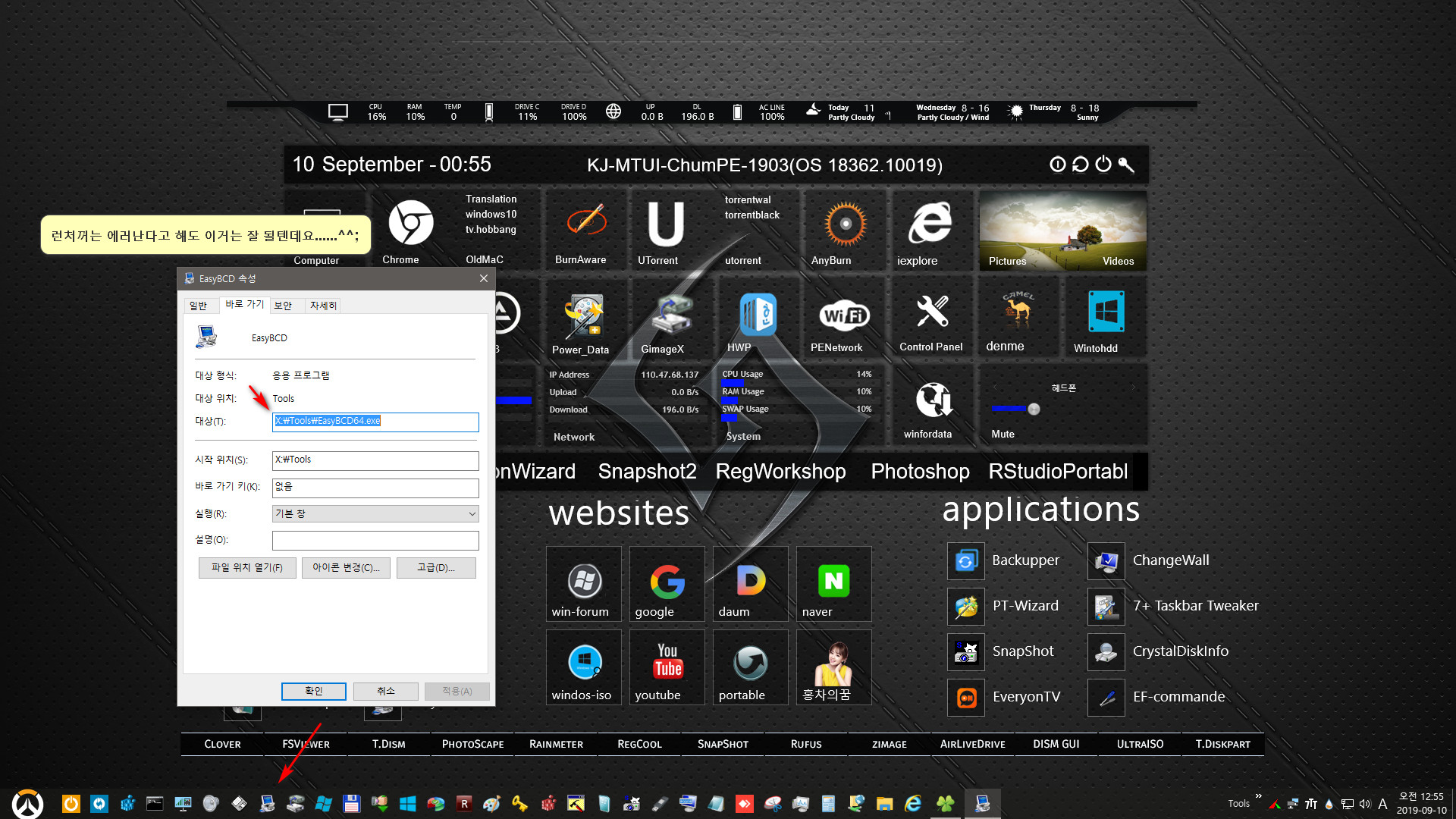
Task: Click the 고급 button
Action: pos(436,567)
